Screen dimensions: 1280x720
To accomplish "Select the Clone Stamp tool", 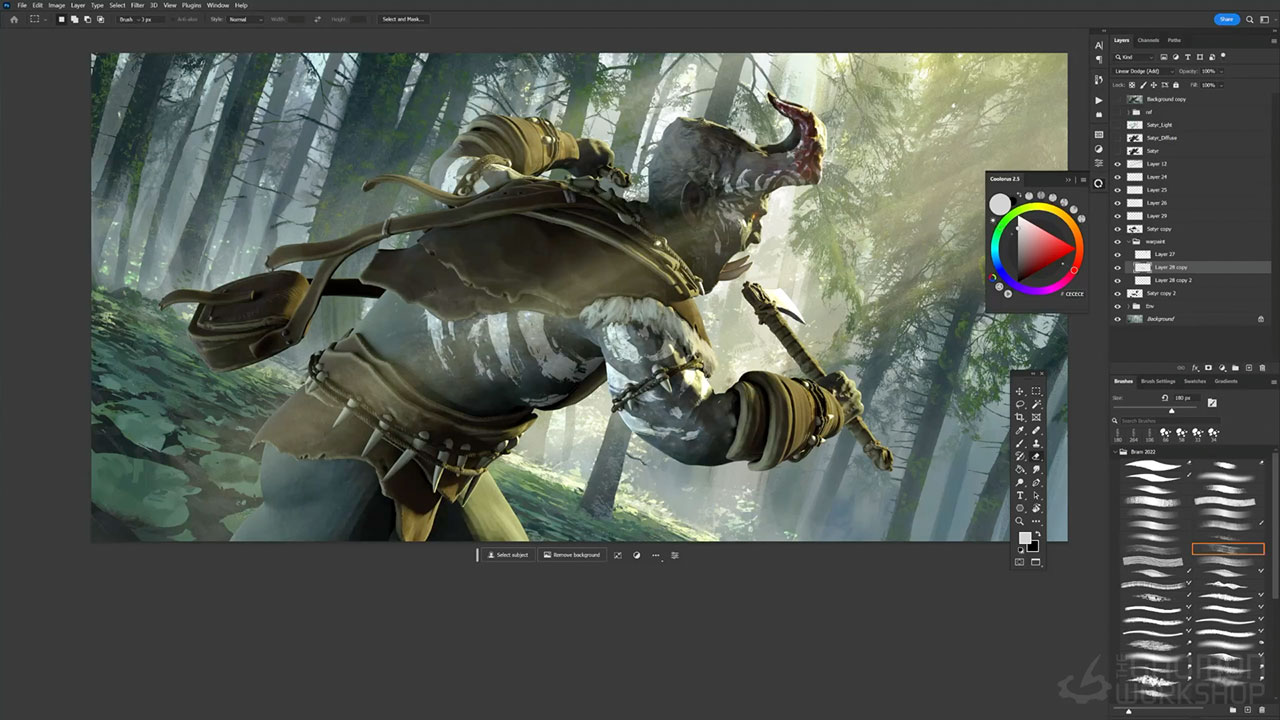I will (x=1036, y=443).
